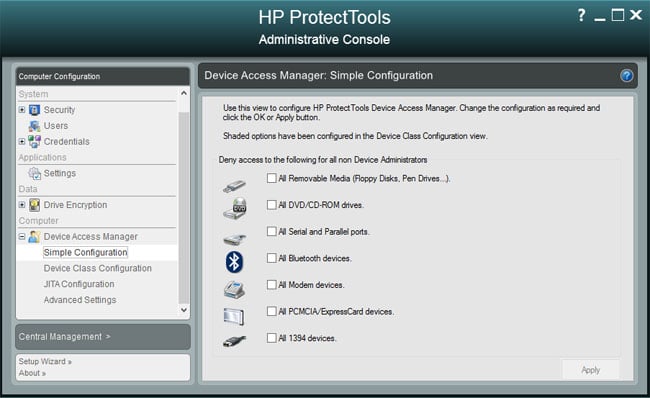650x398 pixels.
Task: Open Device Class Configuration
Action: pos(98,268)
